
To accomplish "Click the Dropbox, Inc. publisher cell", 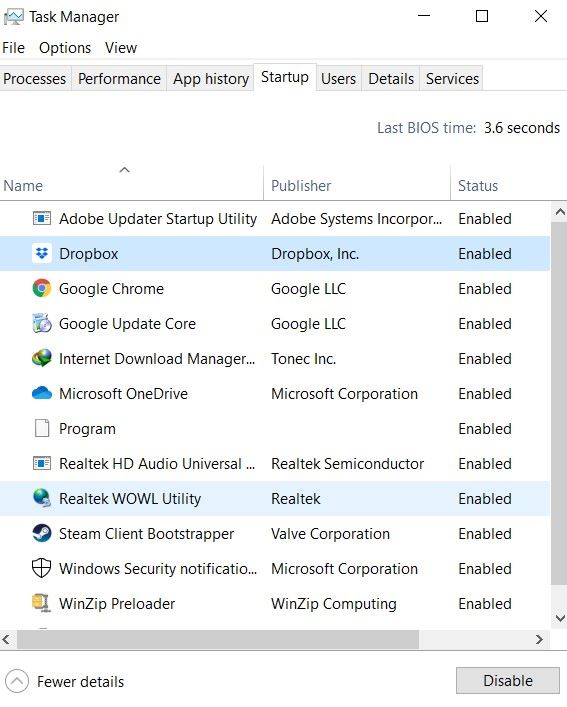I will 315,253.
